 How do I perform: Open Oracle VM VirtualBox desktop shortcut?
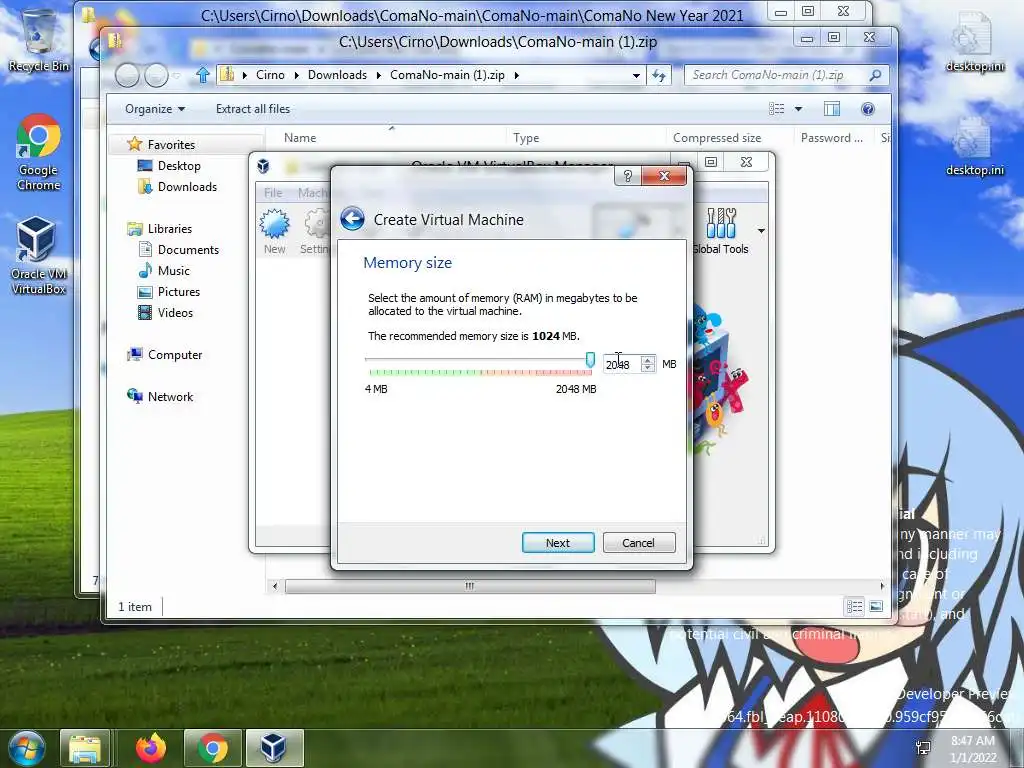tap(39, 256)
